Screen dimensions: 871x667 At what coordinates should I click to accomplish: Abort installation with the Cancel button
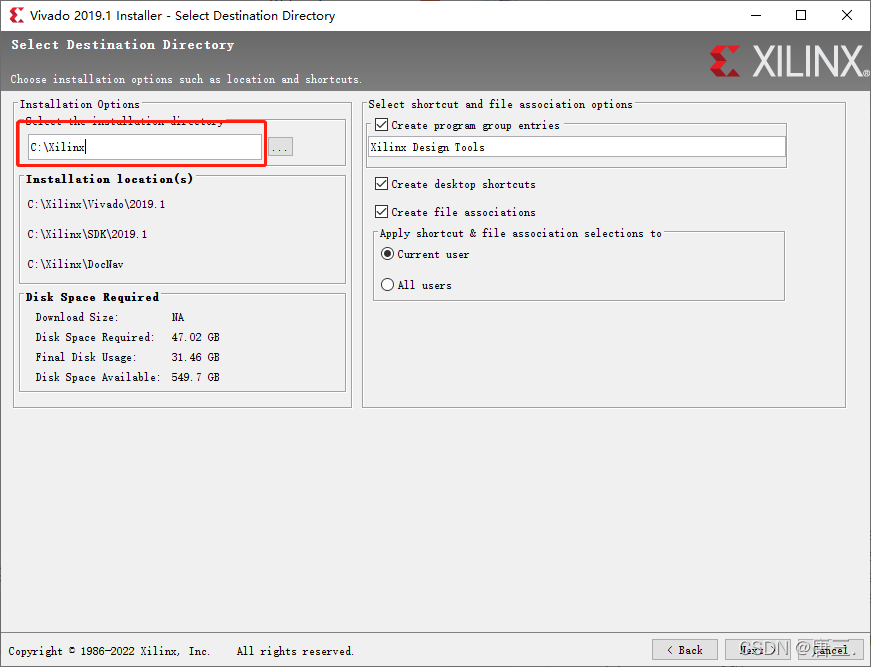(x=830, y=650)
